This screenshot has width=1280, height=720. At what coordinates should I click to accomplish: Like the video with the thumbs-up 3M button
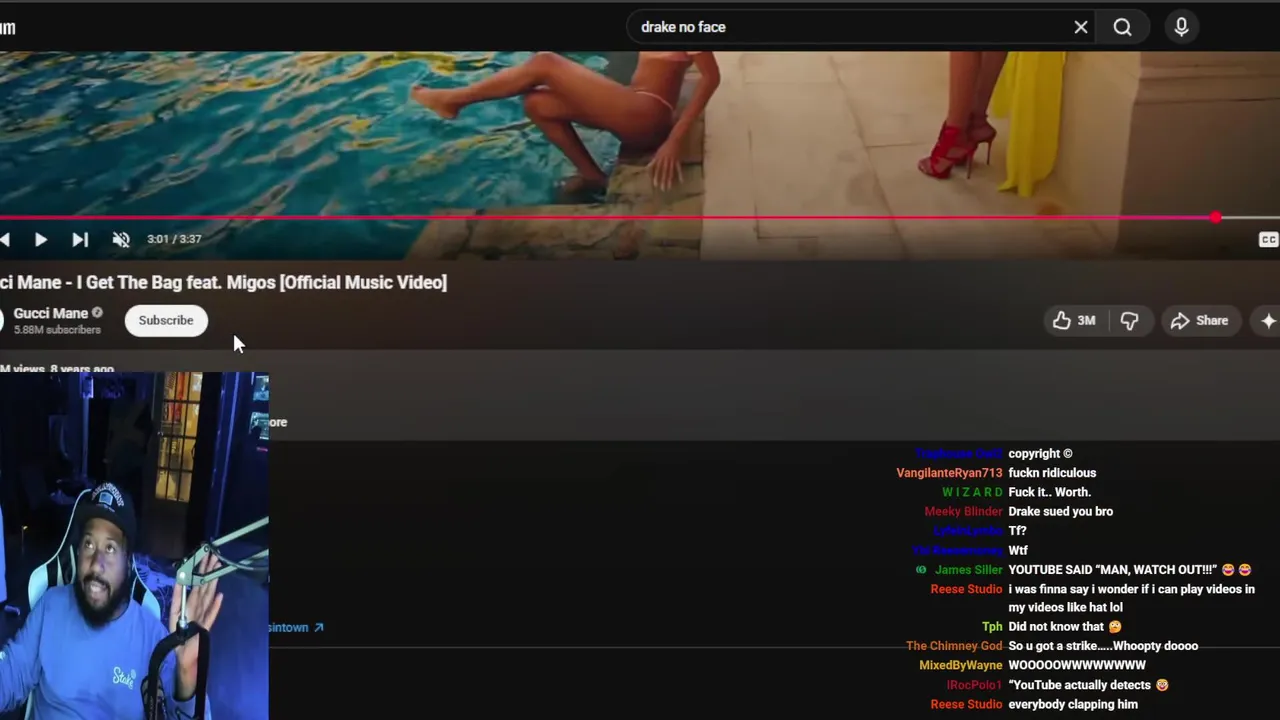click(x=1074, y=320)
